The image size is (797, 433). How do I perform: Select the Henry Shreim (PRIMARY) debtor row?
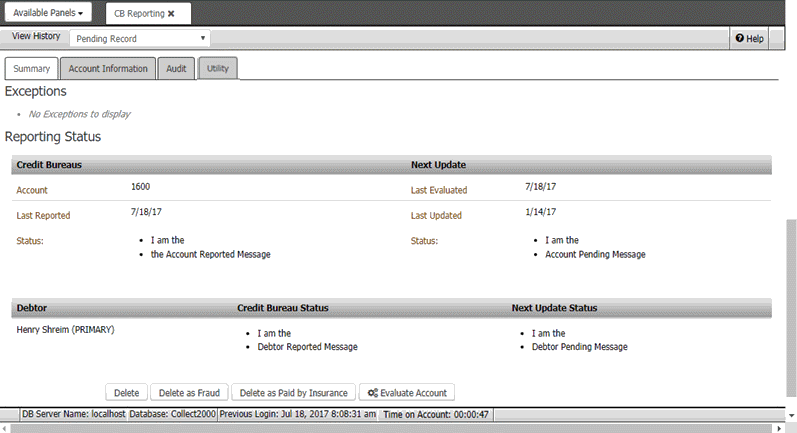tap(65, 330)
